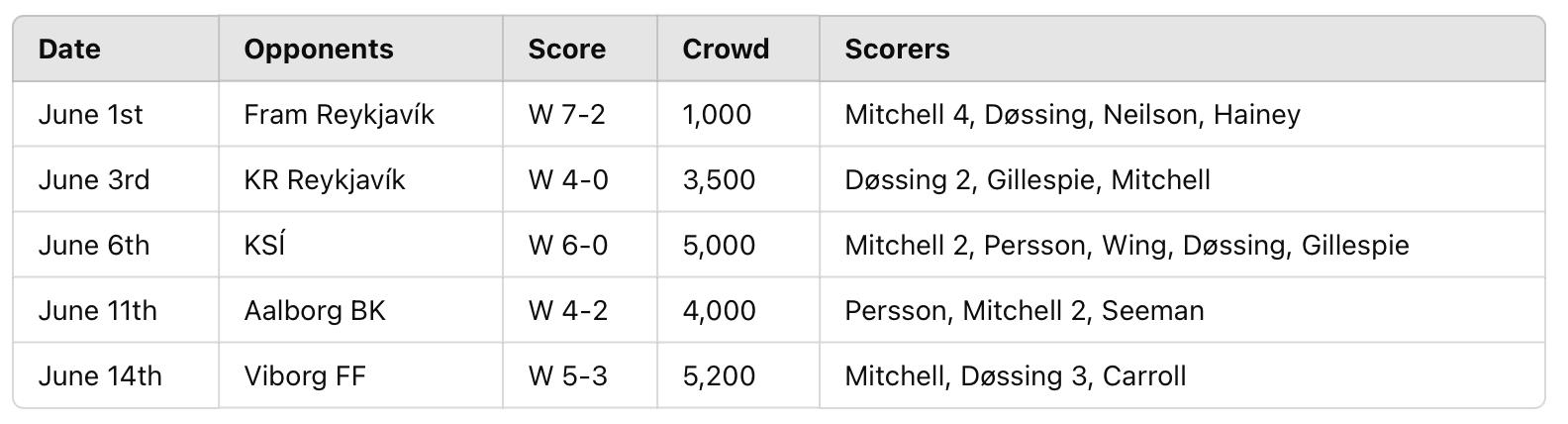Click the Date column header
Image resolution: width=1568 pixels, height=424 pixels.
[69, 50]
